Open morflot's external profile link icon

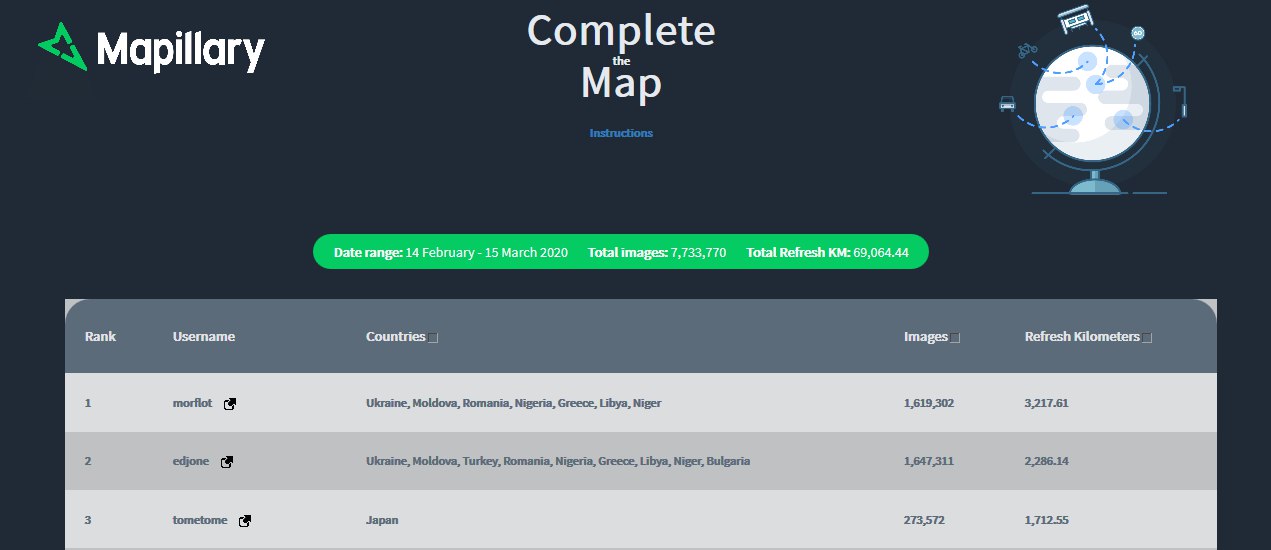(230, 404)
